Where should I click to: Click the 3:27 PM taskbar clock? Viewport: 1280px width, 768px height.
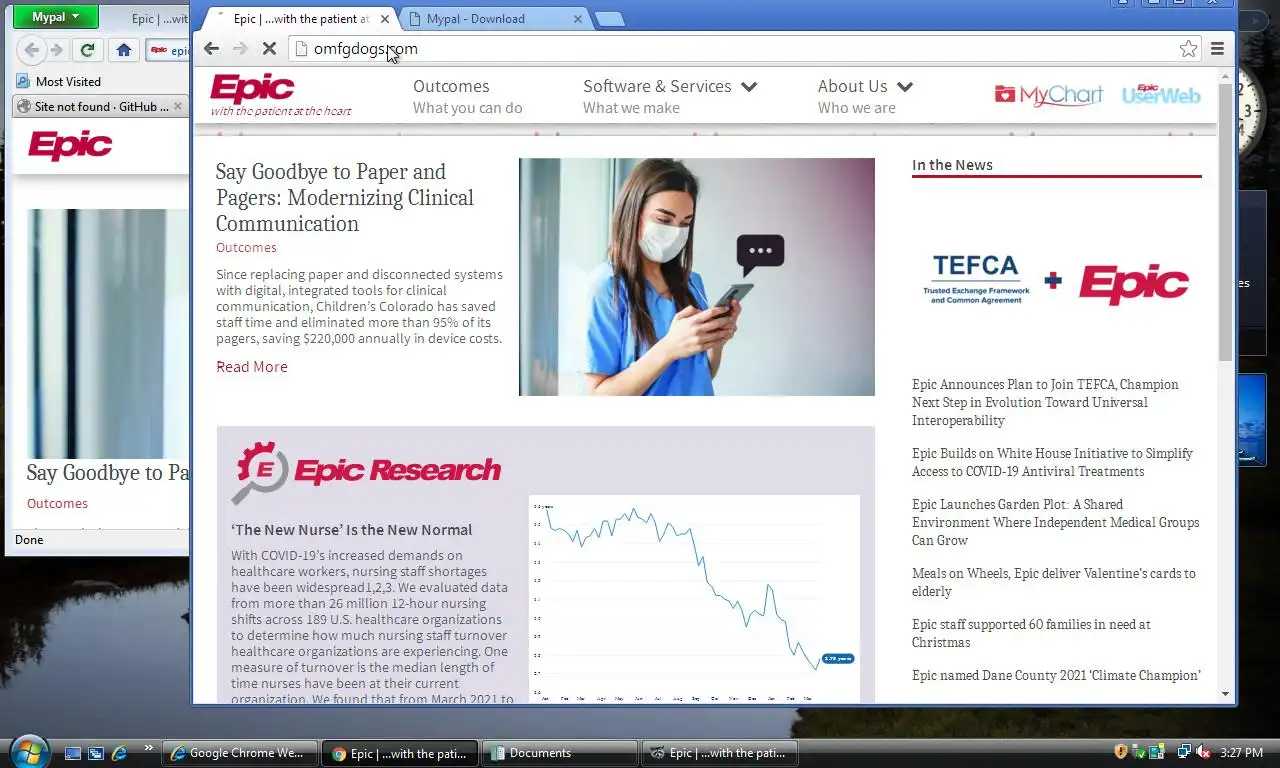pos(1242,753)
